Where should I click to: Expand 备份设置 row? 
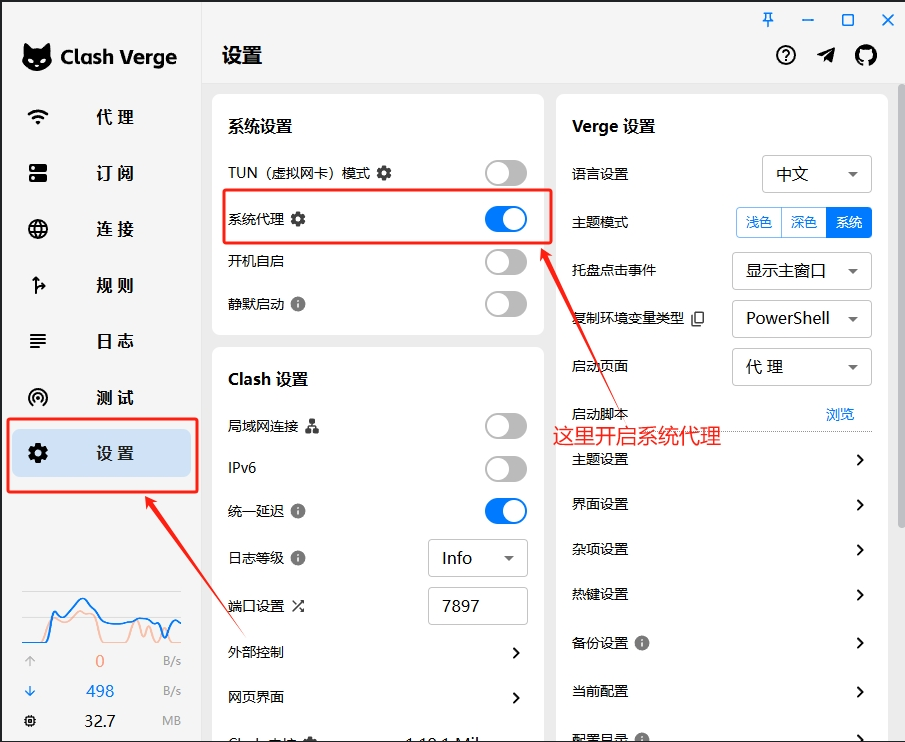[721, 643]
